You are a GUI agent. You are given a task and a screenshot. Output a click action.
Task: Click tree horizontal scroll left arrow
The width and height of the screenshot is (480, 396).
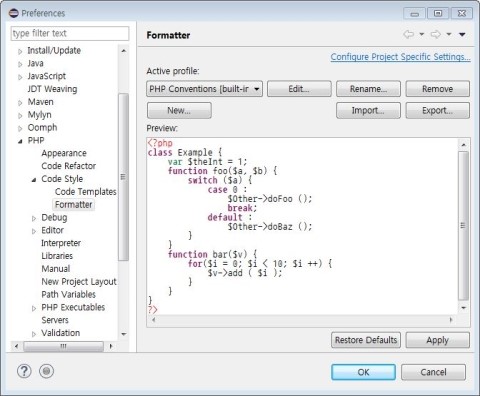coord(16,346)
